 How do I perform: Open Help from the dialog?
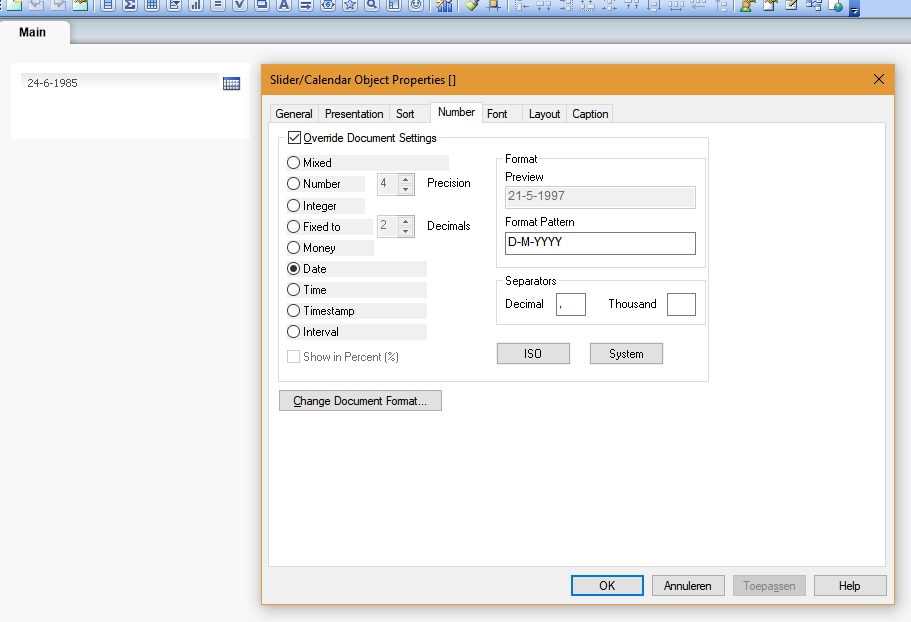850,585
